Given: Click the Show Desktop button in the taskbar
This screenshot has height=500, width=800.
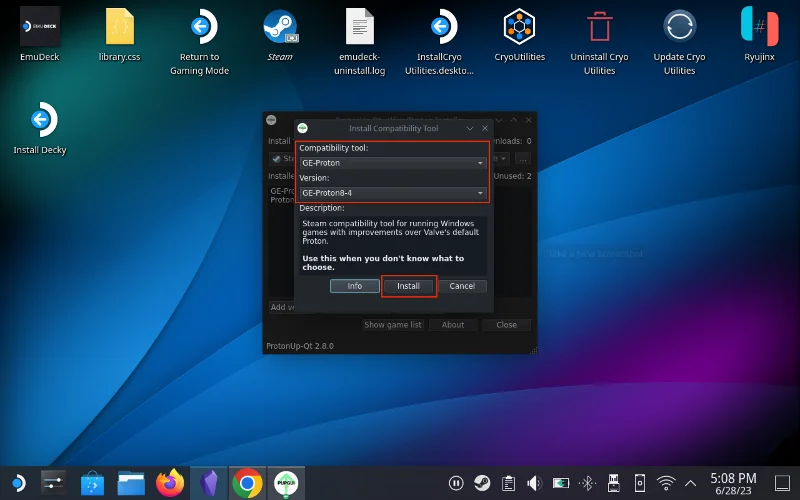Looking at the screenshot, I should coord(782,483).
